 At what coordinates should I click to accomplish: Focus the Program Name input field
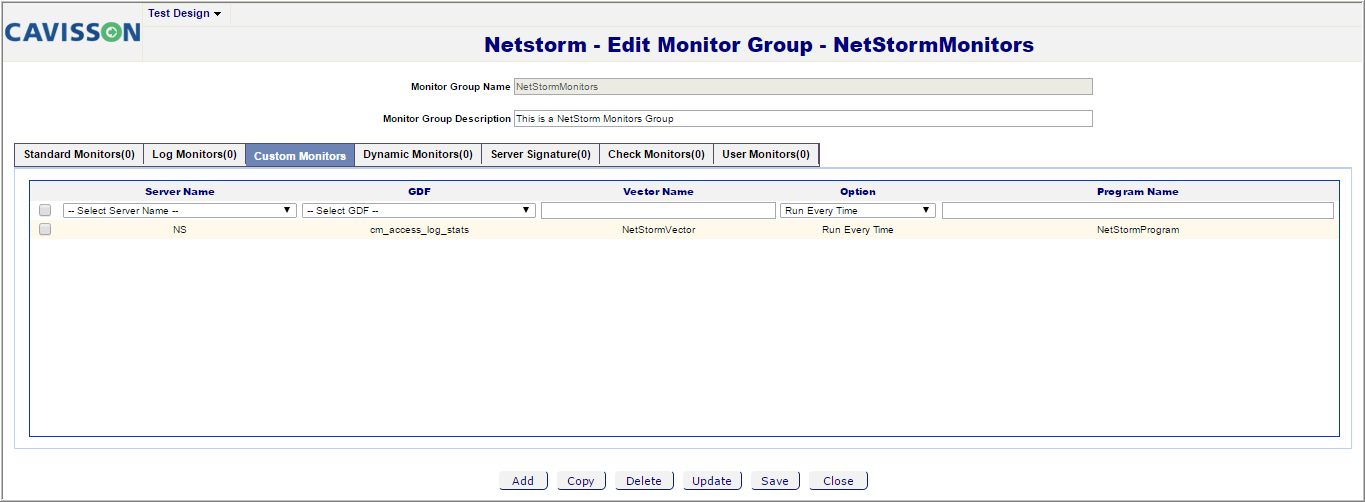(1138, 210)
